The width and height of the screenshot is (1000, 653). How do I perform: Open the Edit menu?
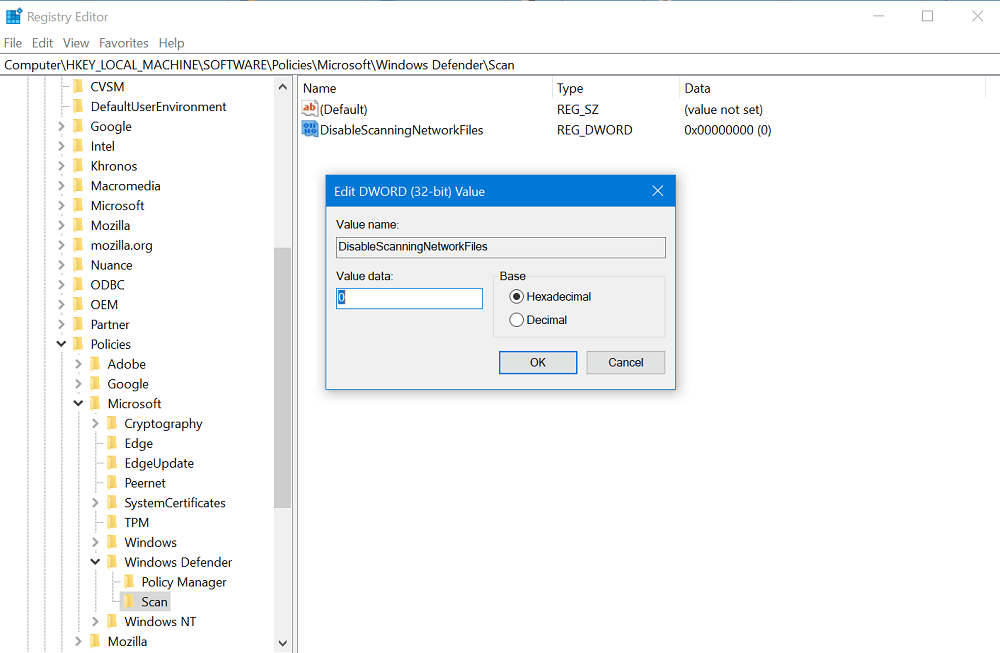[x=42, y=43]
